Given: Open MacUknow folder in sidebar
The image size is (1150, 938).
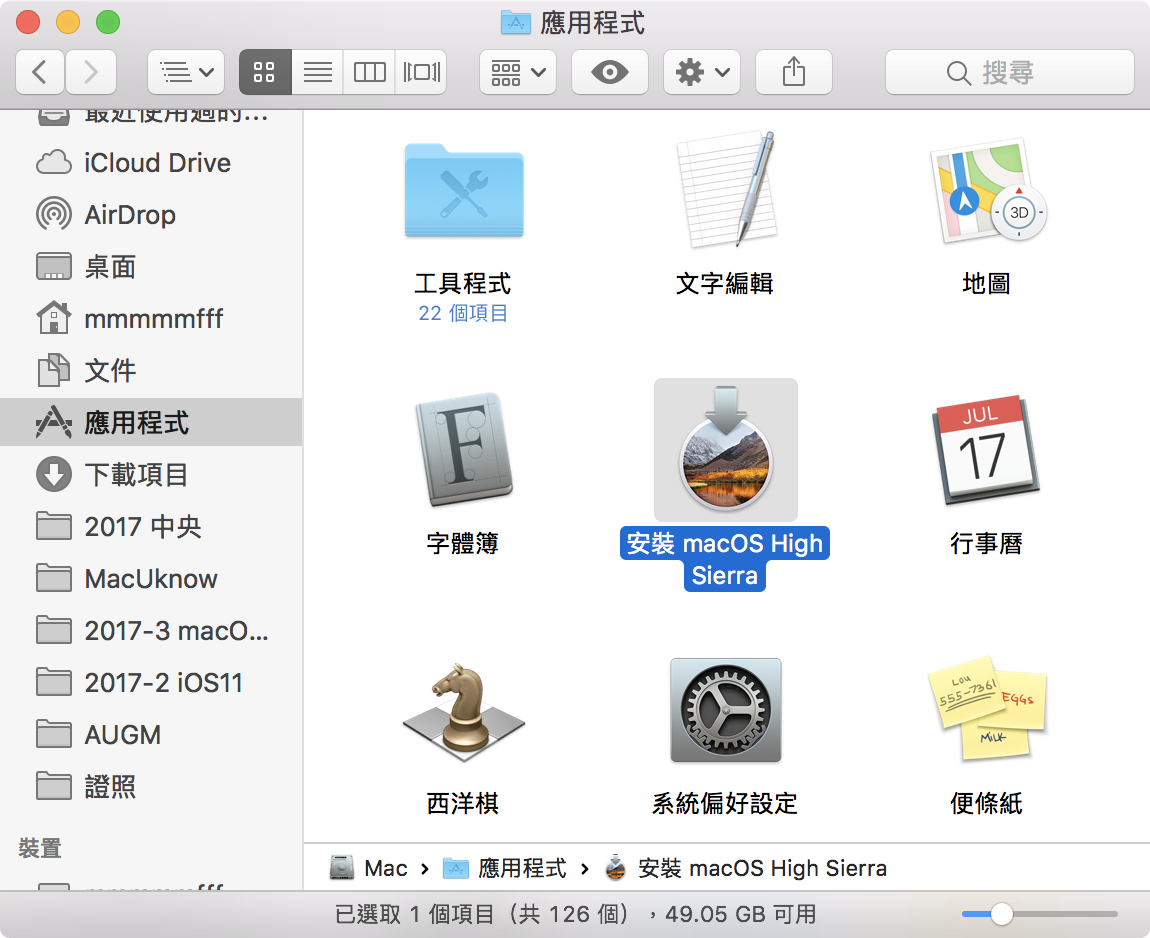Looking at the screenshot, I should [x=151, y=579].
